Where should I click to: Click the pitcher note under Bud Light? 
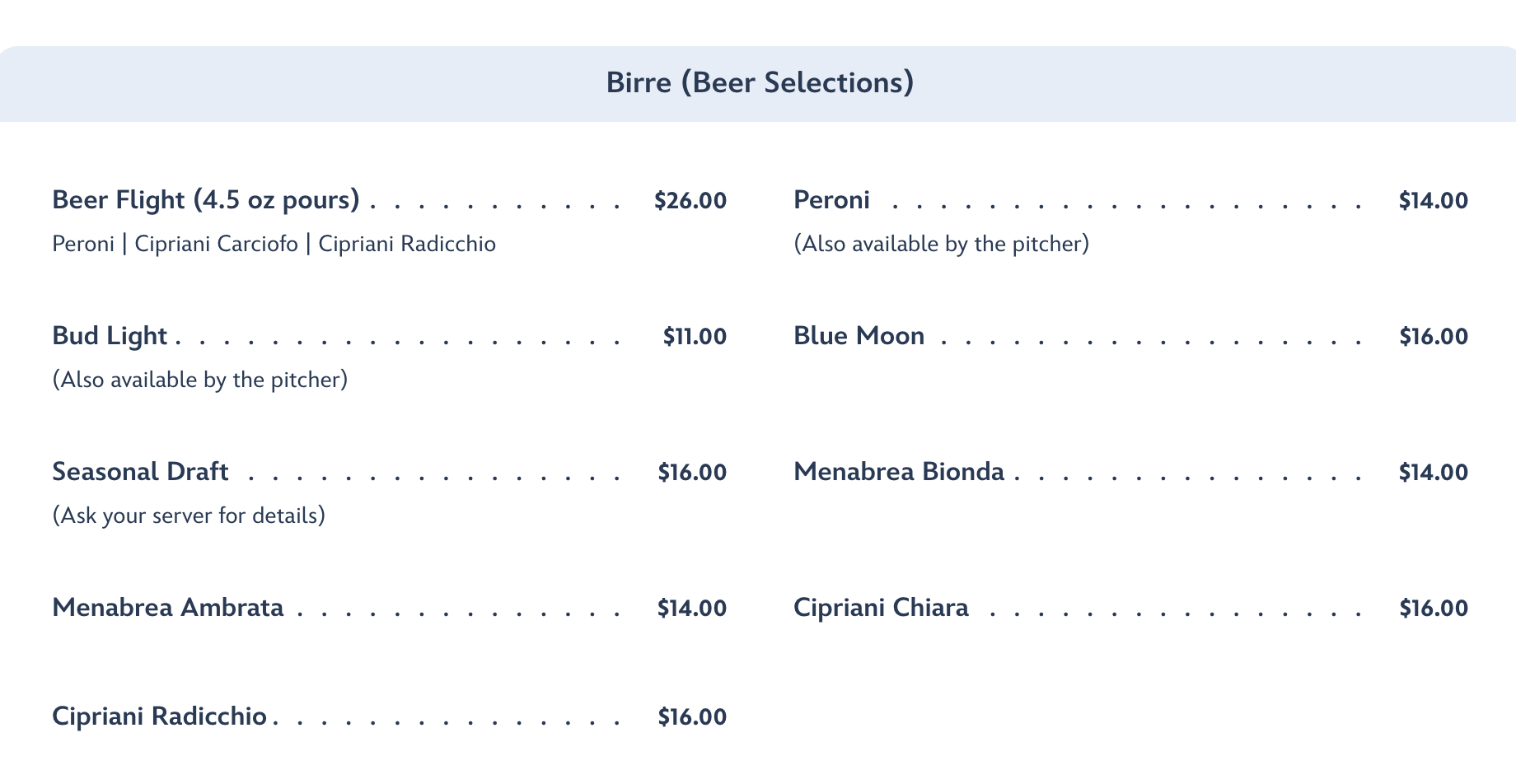199,380
